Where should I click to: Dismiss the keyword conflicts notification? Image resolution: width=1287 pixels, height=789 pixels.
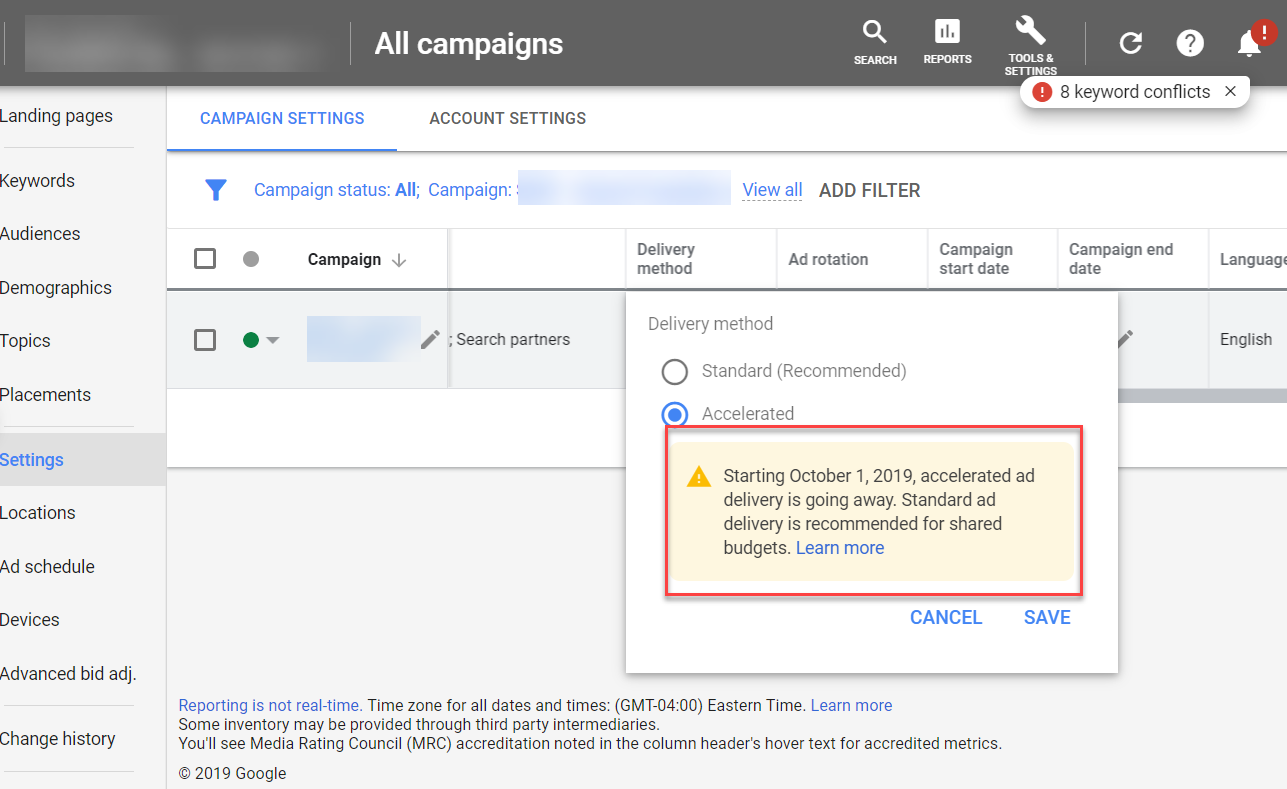click(1231, 91)
